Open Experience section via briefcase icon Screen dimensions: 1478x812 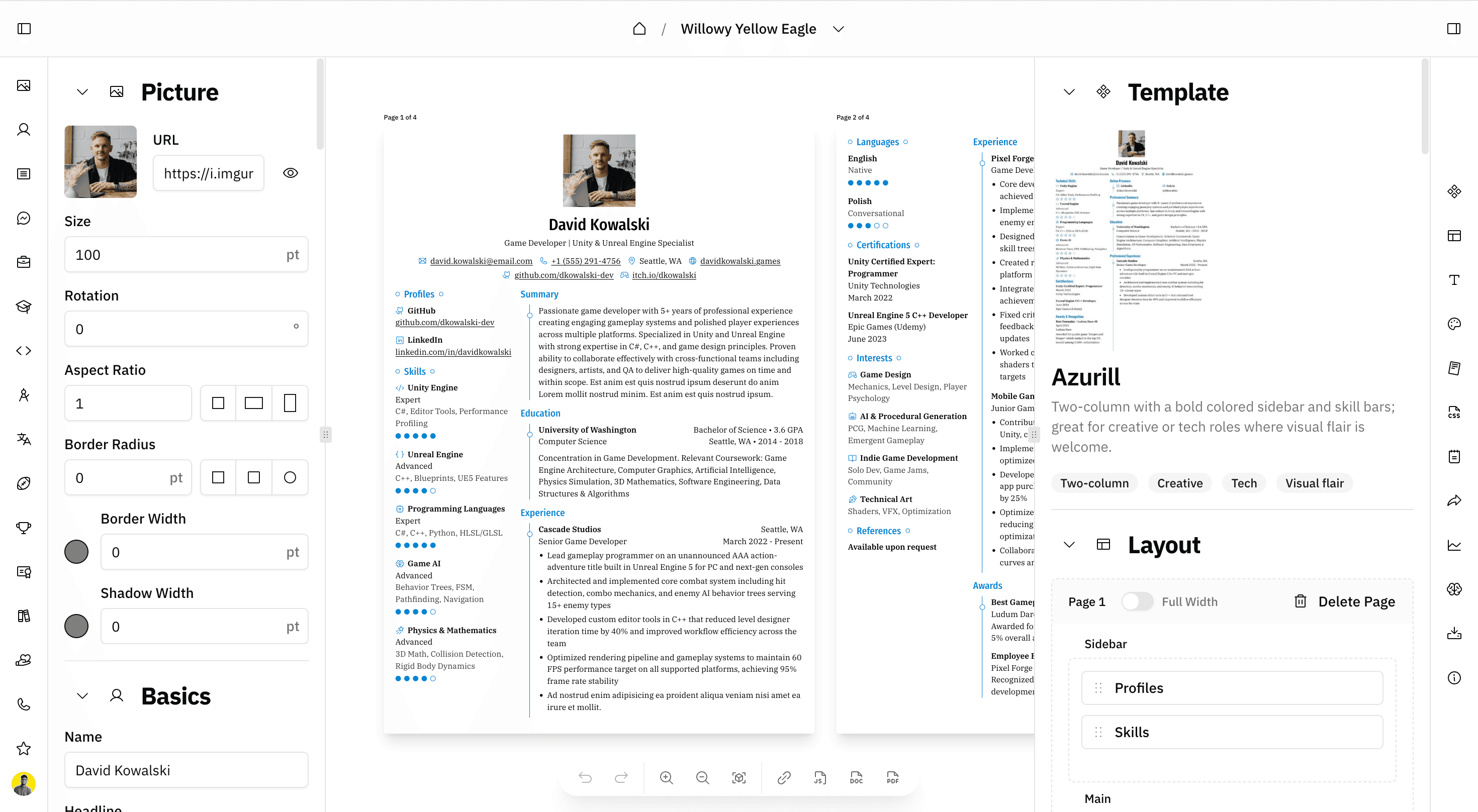coord(24,262)
